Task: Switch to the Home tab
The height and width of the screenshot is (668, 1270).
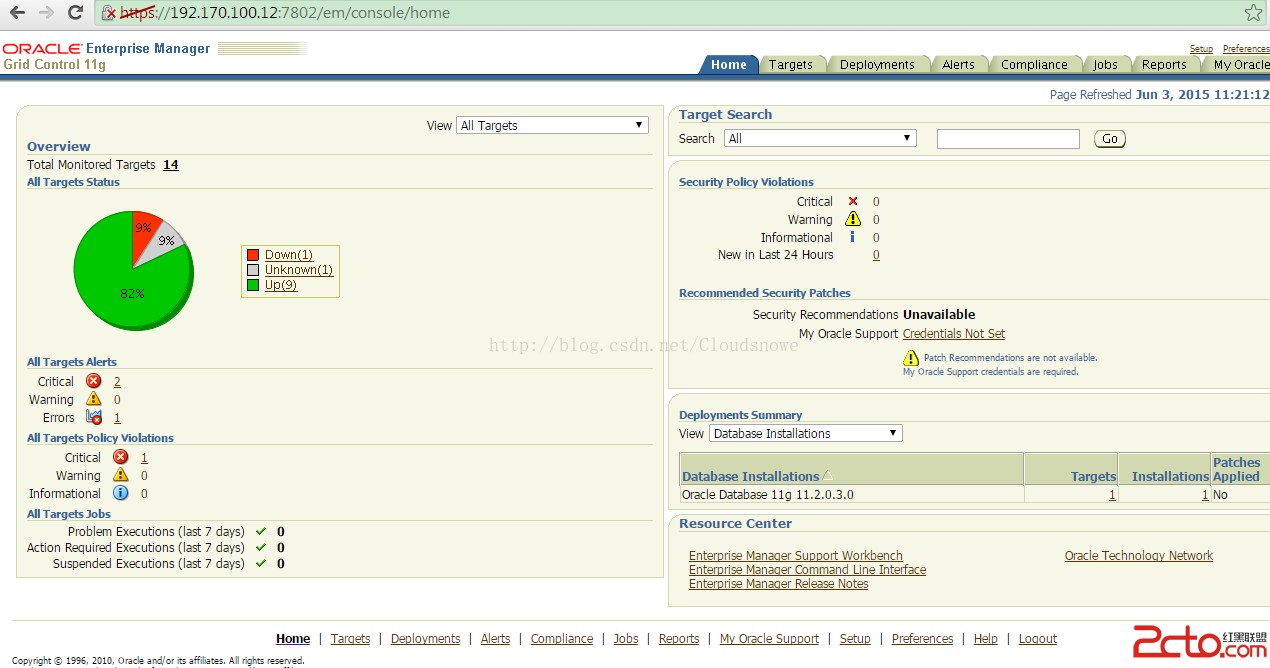Action: pyautogui.click(x=729, y=64)
